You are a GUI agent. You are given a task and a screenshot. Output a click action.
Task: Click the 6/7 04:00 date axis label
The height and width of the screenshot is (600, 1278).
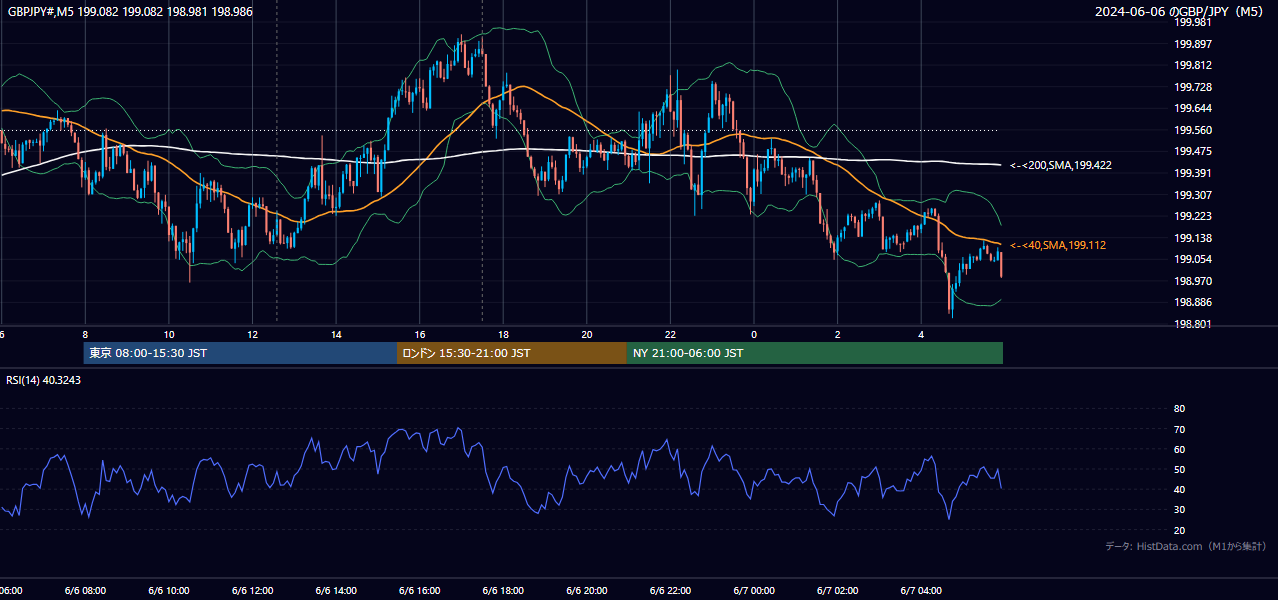[920, 591]
